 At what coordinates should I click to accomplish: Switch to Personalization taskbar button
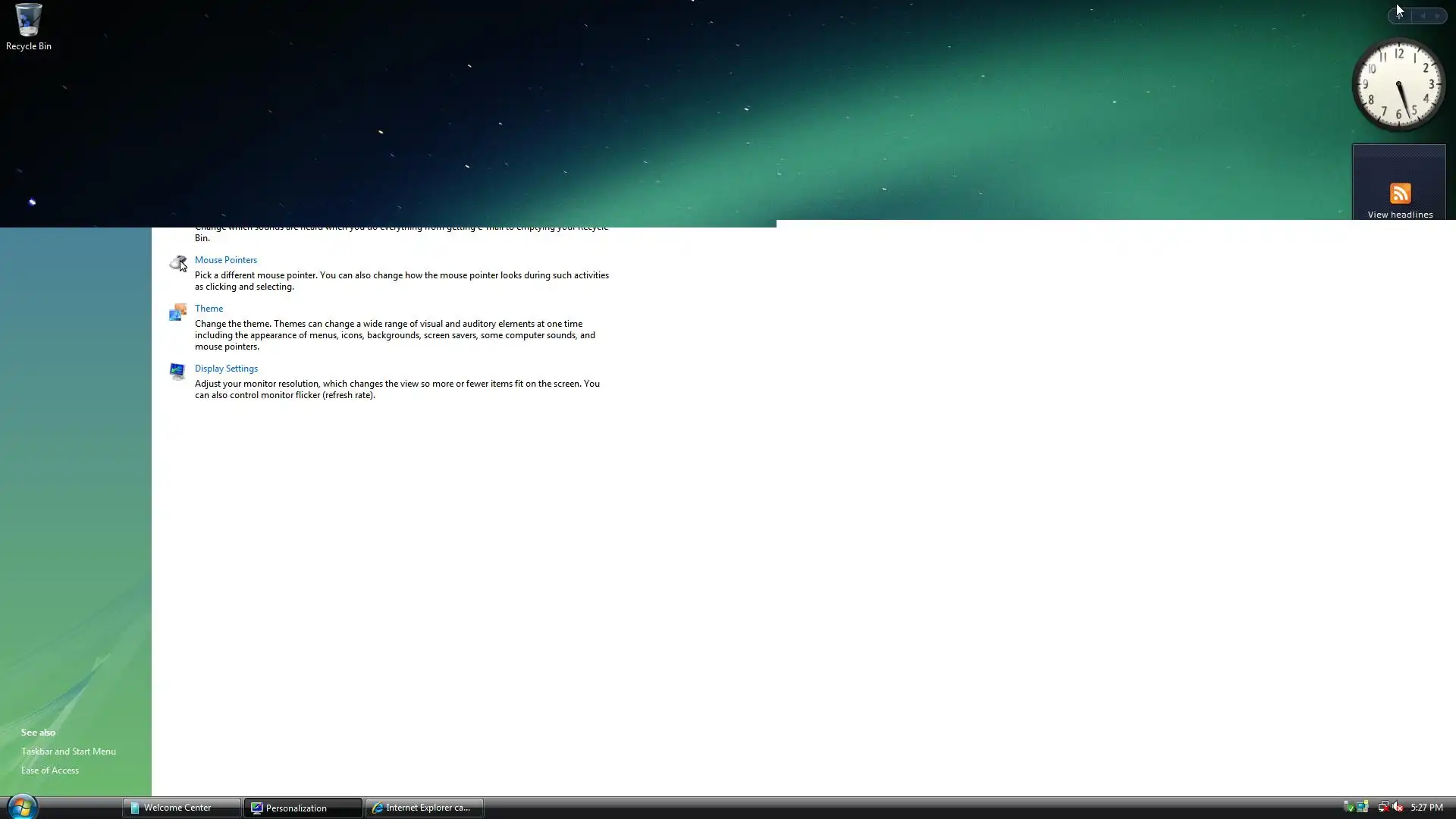click(x=302, y=808)
